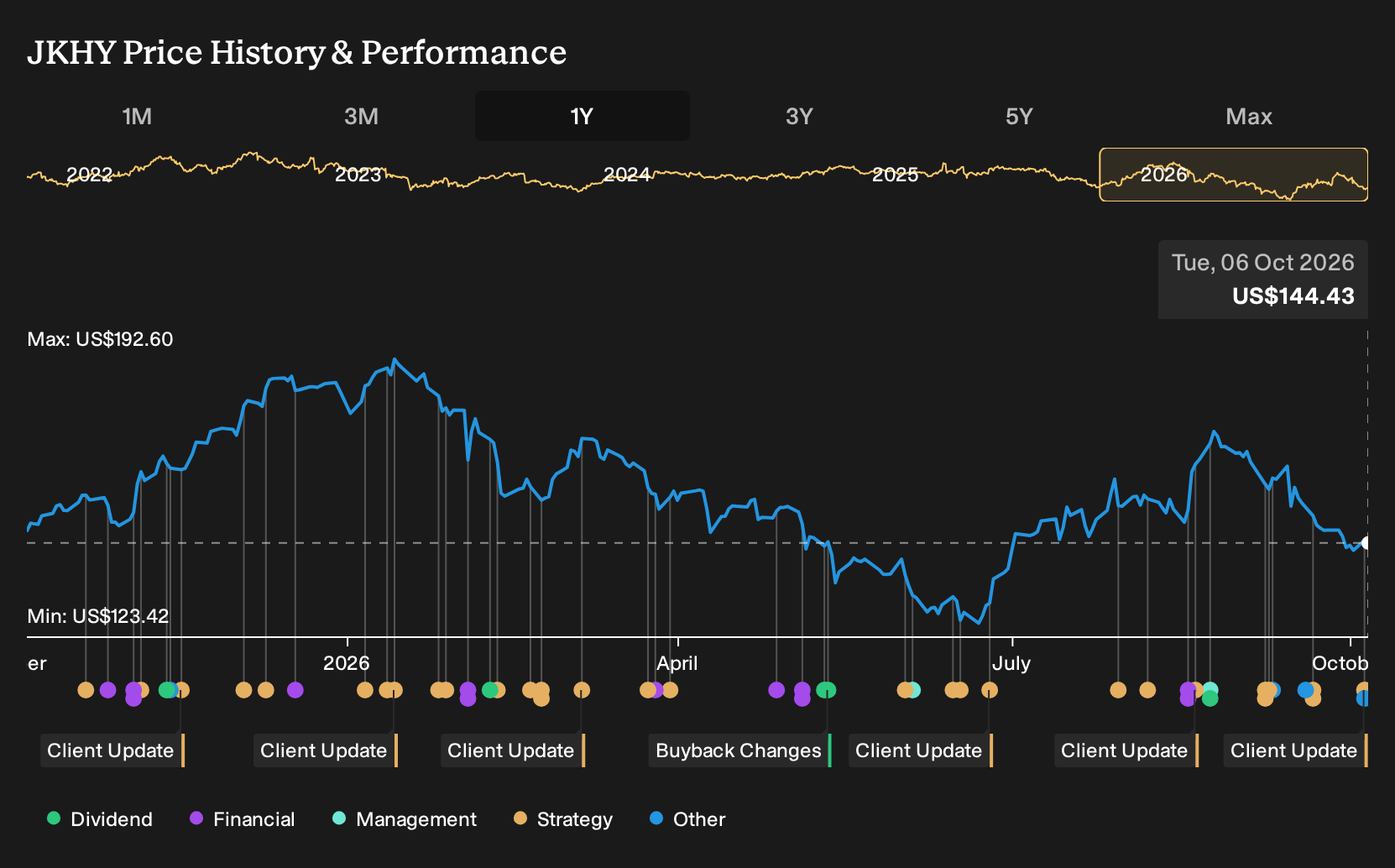This screenshot has height=868, width=1395.
Task: Show the Max price history range
Action: click(1249, 116)
